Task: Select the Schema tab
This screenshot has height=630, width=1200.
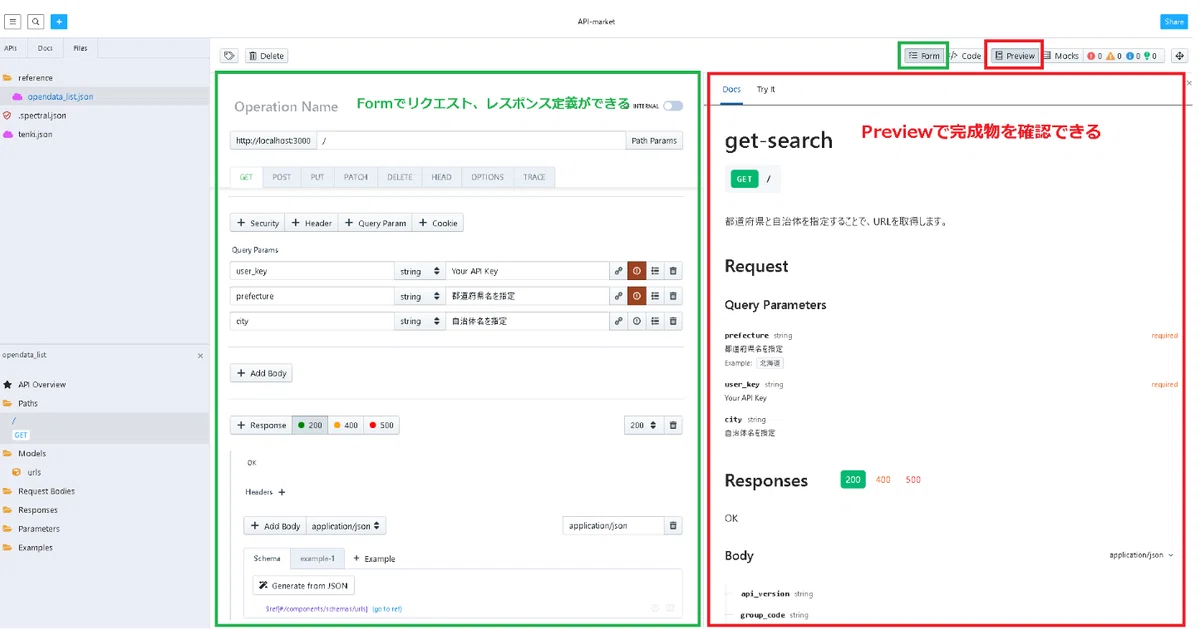Action: pos(267,558)
